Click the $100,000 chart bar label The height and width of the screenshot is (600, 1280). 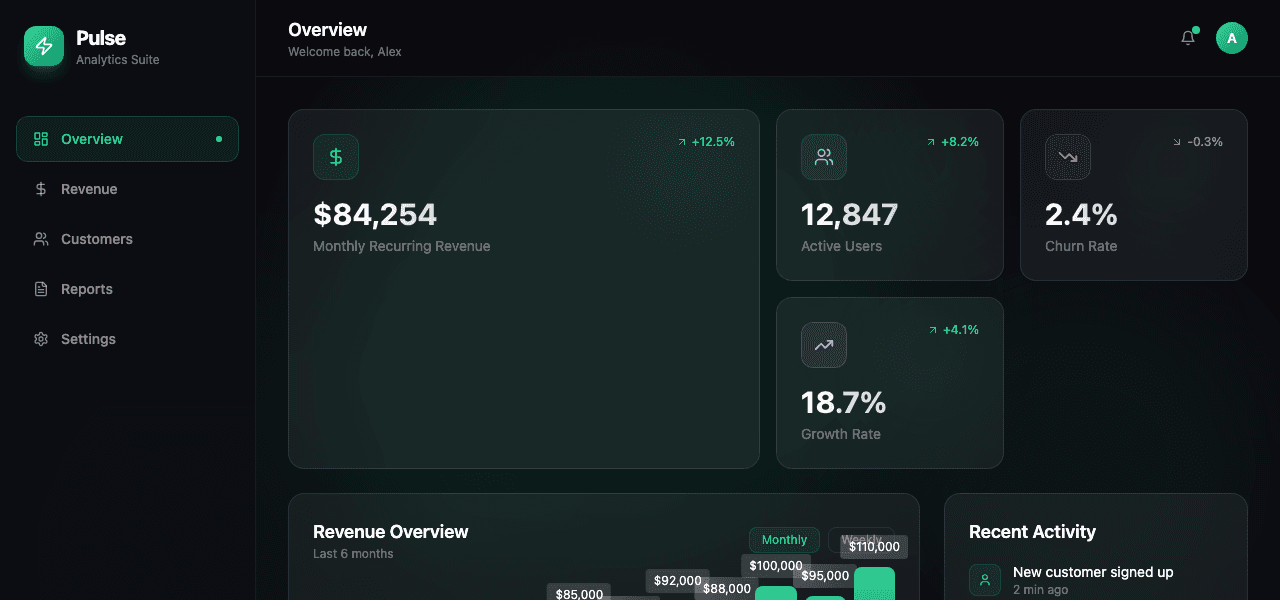(776, 566)
